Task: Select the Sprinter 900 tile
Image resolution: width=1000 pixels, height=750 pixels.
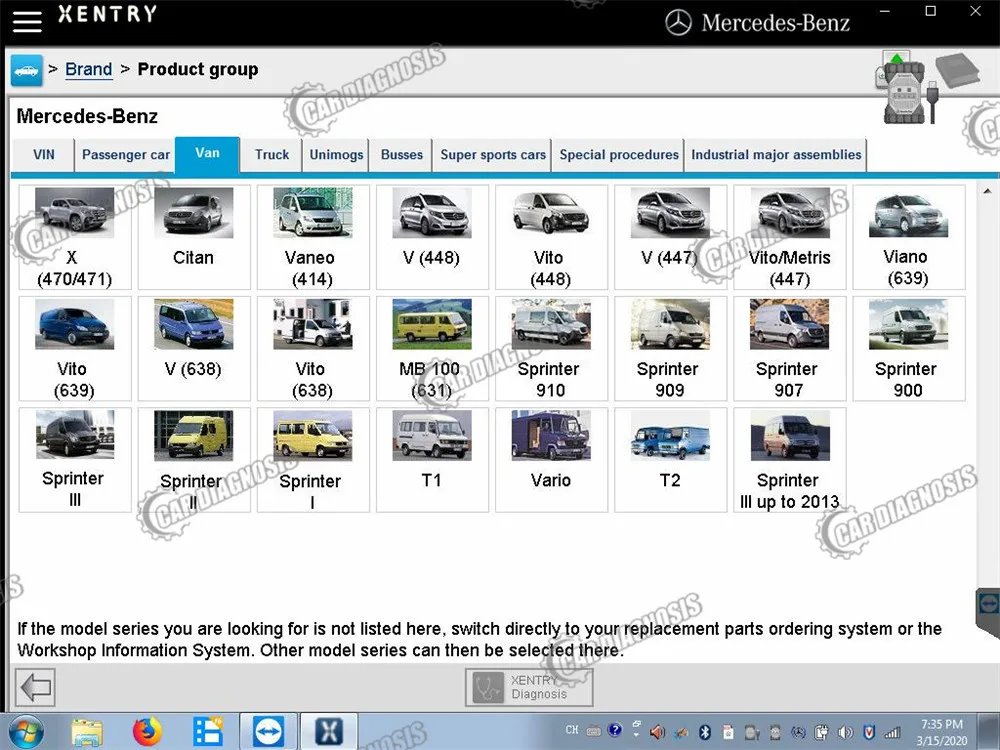Action: coord(908,348)
